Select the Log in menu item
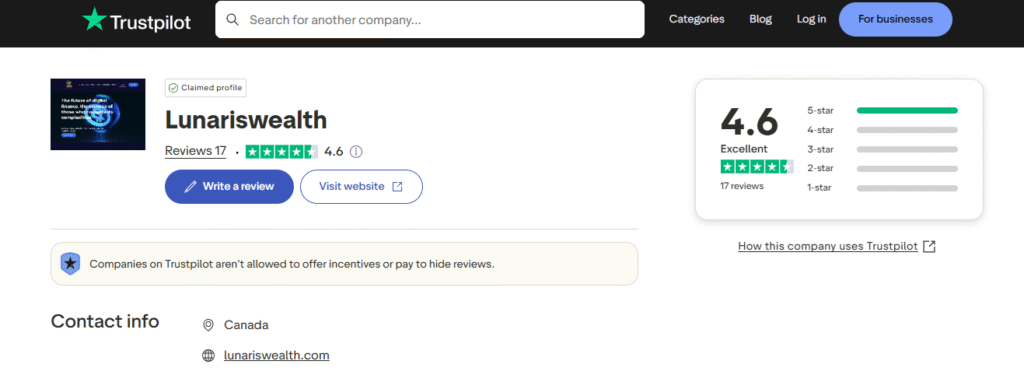1024x382 pixels. coord(811,19)
